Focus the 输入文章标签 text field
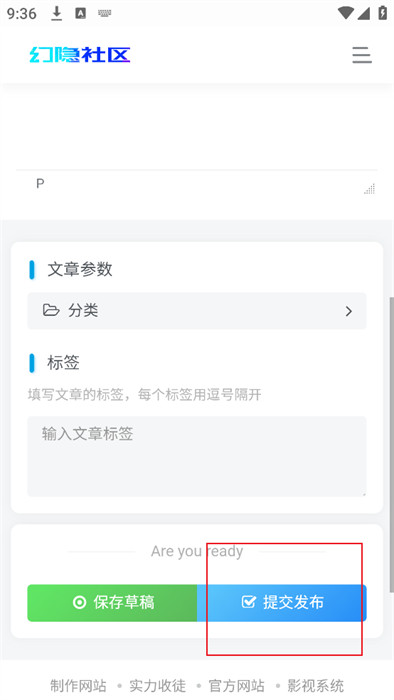The image size is (394, 700). 197,456
